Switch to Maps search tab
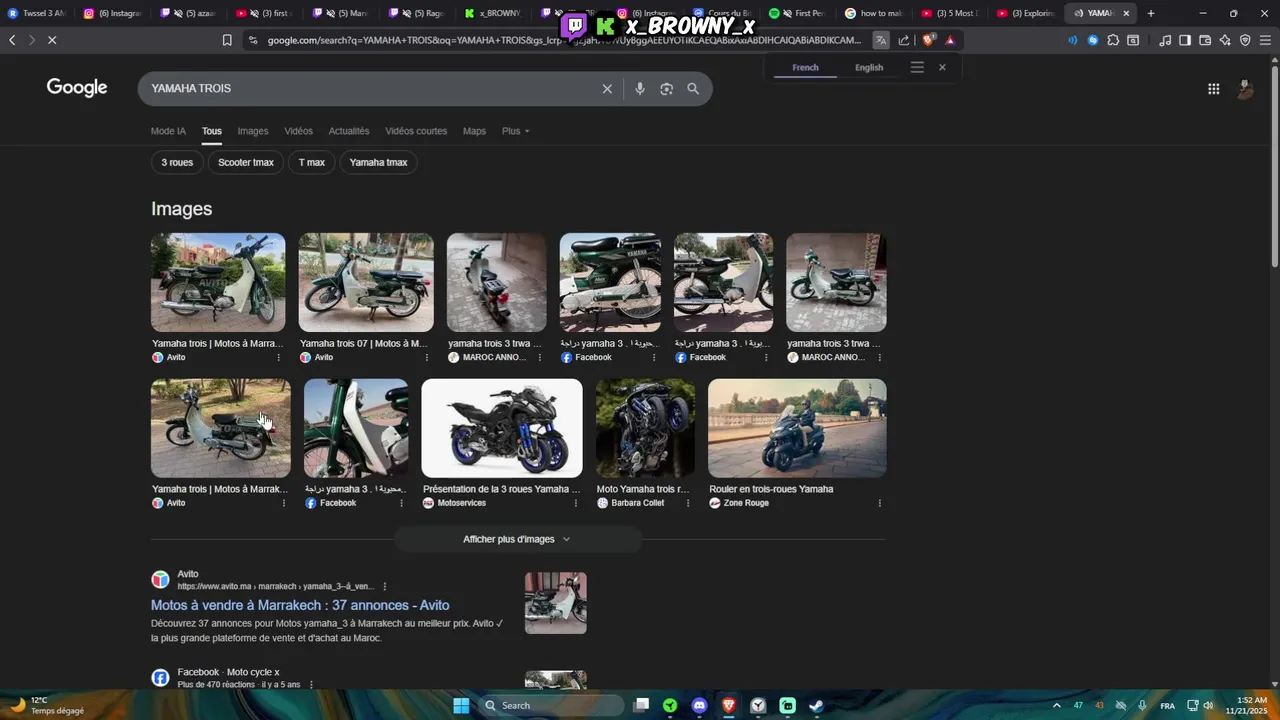The width and height of the screenshot is (1280, 720). point(474,131)
